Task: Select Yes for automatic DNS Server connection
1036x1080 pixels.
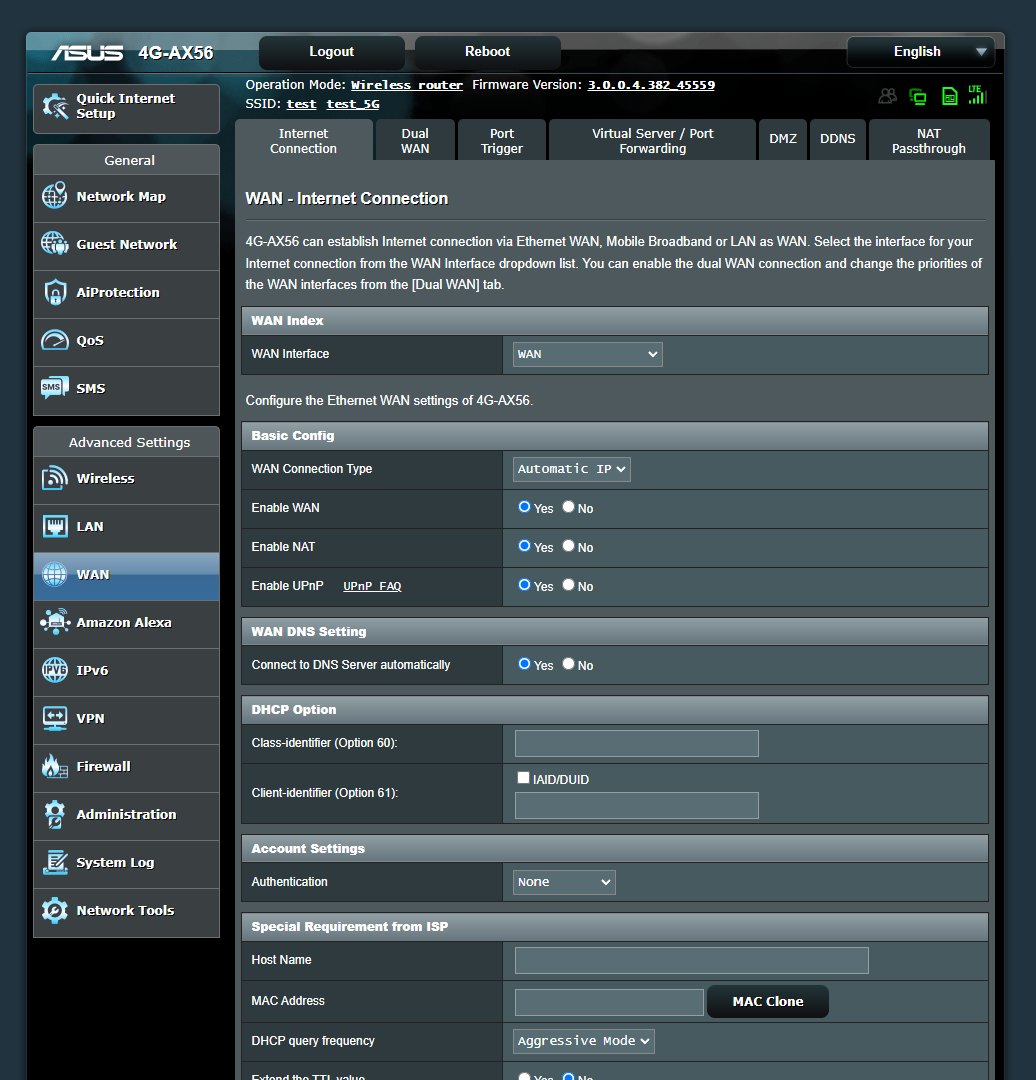Action: tap(524, 664)
